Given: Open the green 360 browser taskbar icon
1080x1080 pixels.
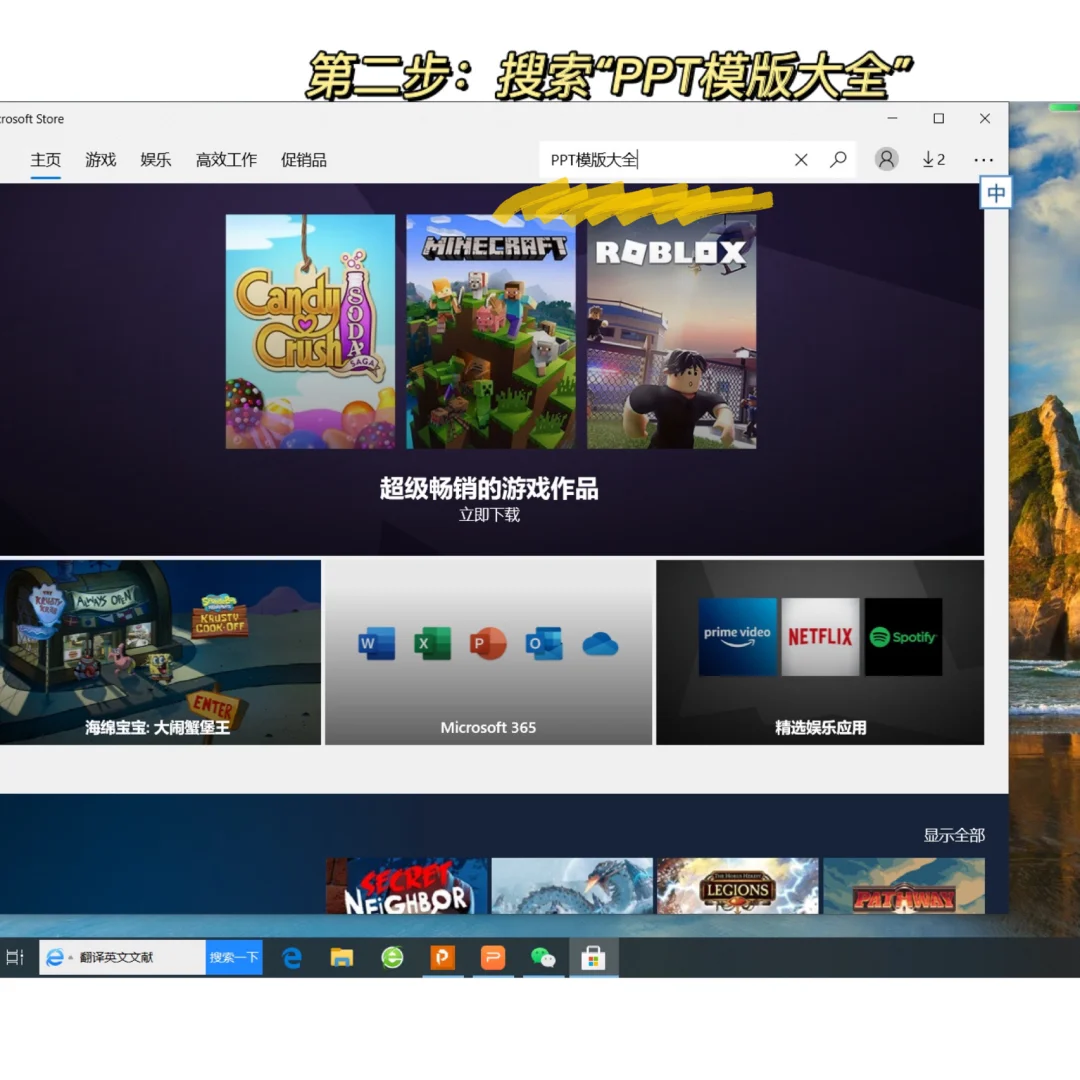Looking at the screenshot, I should click(x=392, y=957).
